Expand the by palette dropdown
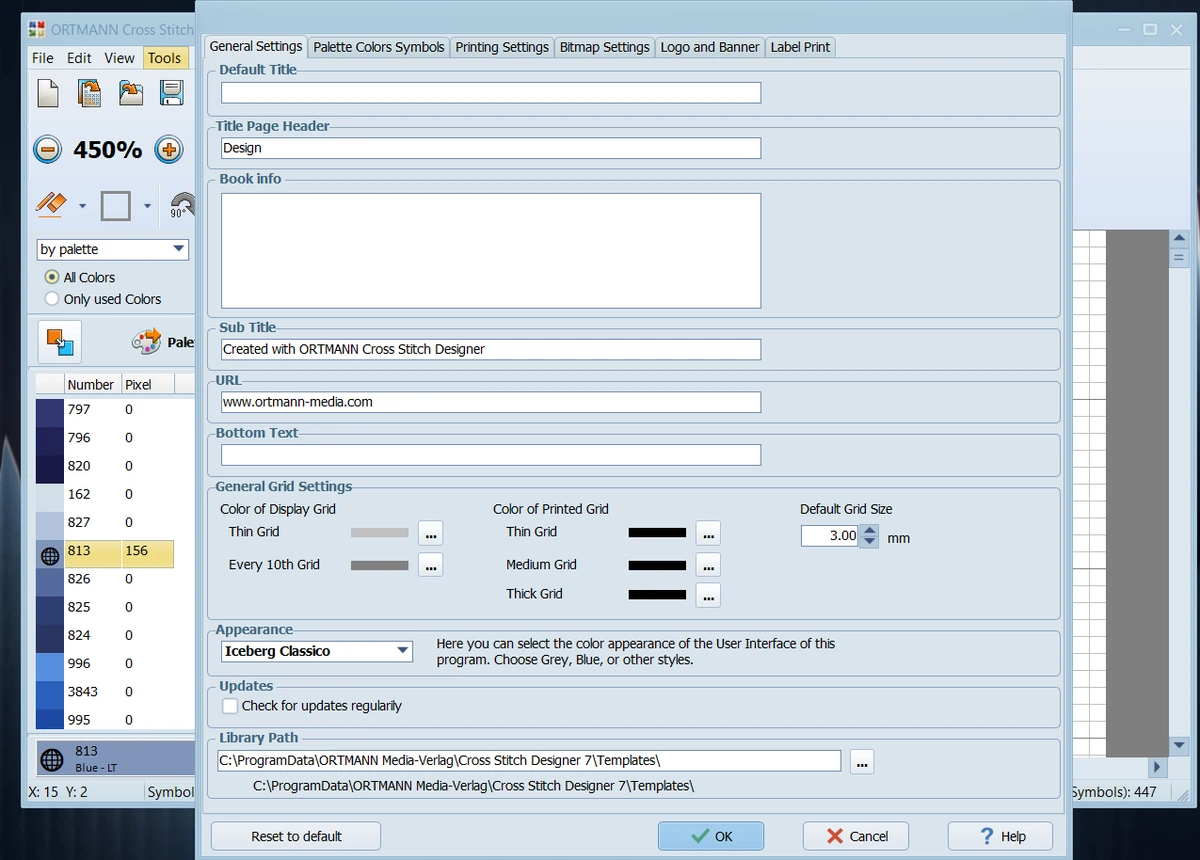 (112, 249)
